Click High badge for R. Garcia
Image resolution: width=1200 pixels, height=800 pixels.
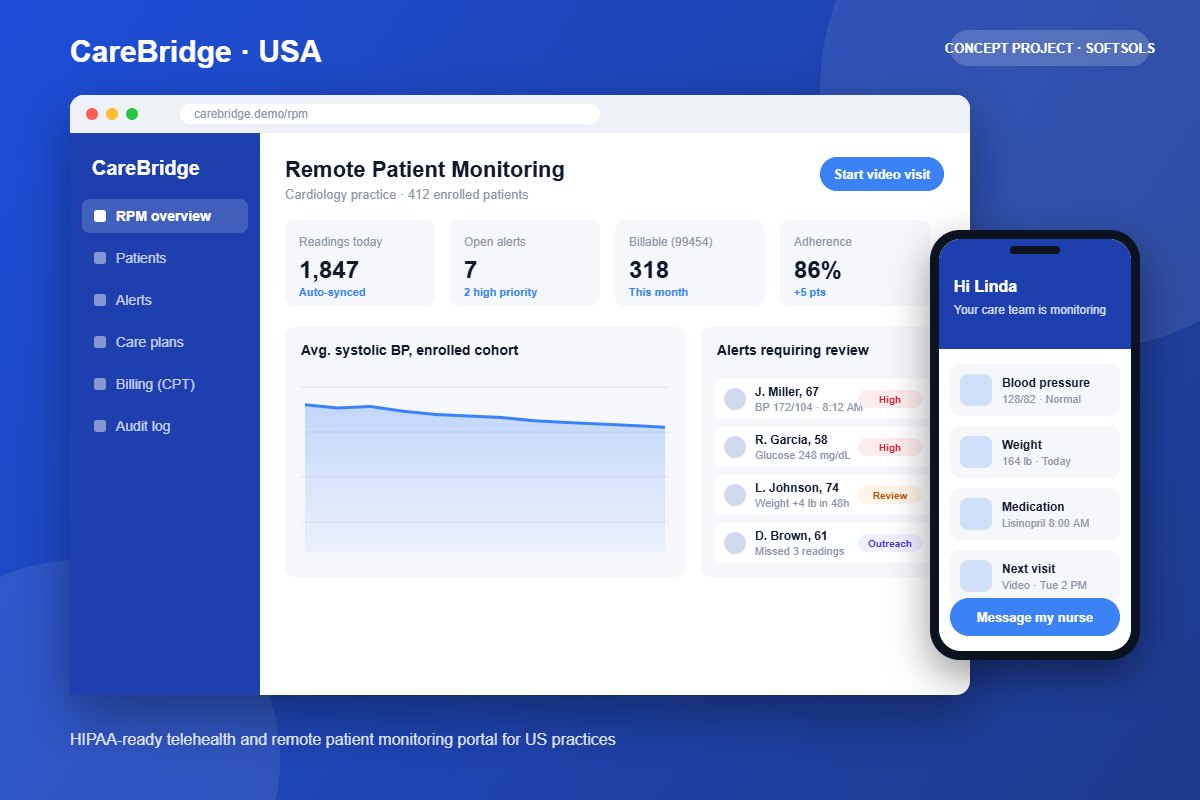tap(890, 447)
